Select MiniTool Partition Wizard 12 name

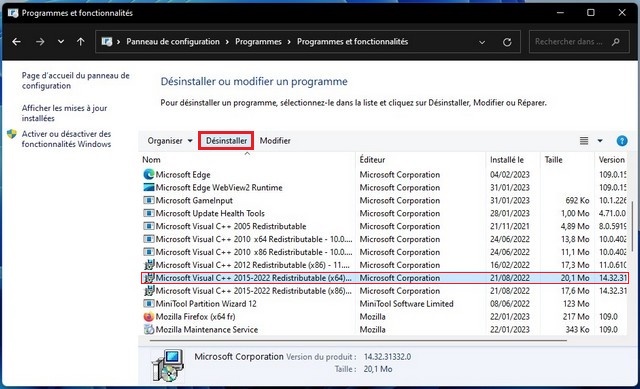click(206, 304)
